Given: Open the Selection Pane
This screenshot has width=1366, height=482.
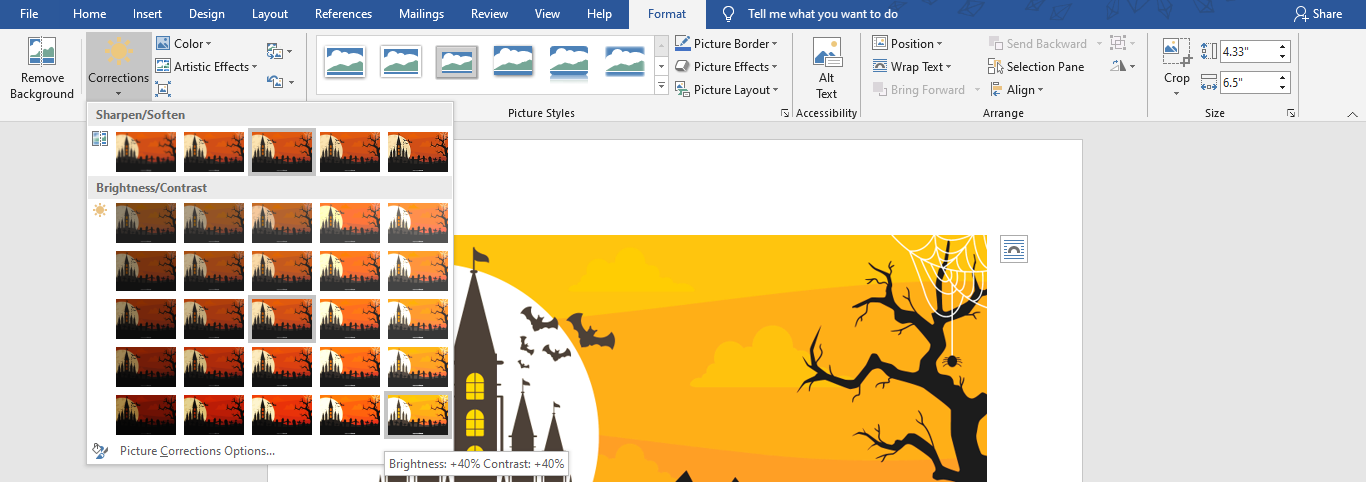Looking at the screenshot, I should click(1036, 67).
